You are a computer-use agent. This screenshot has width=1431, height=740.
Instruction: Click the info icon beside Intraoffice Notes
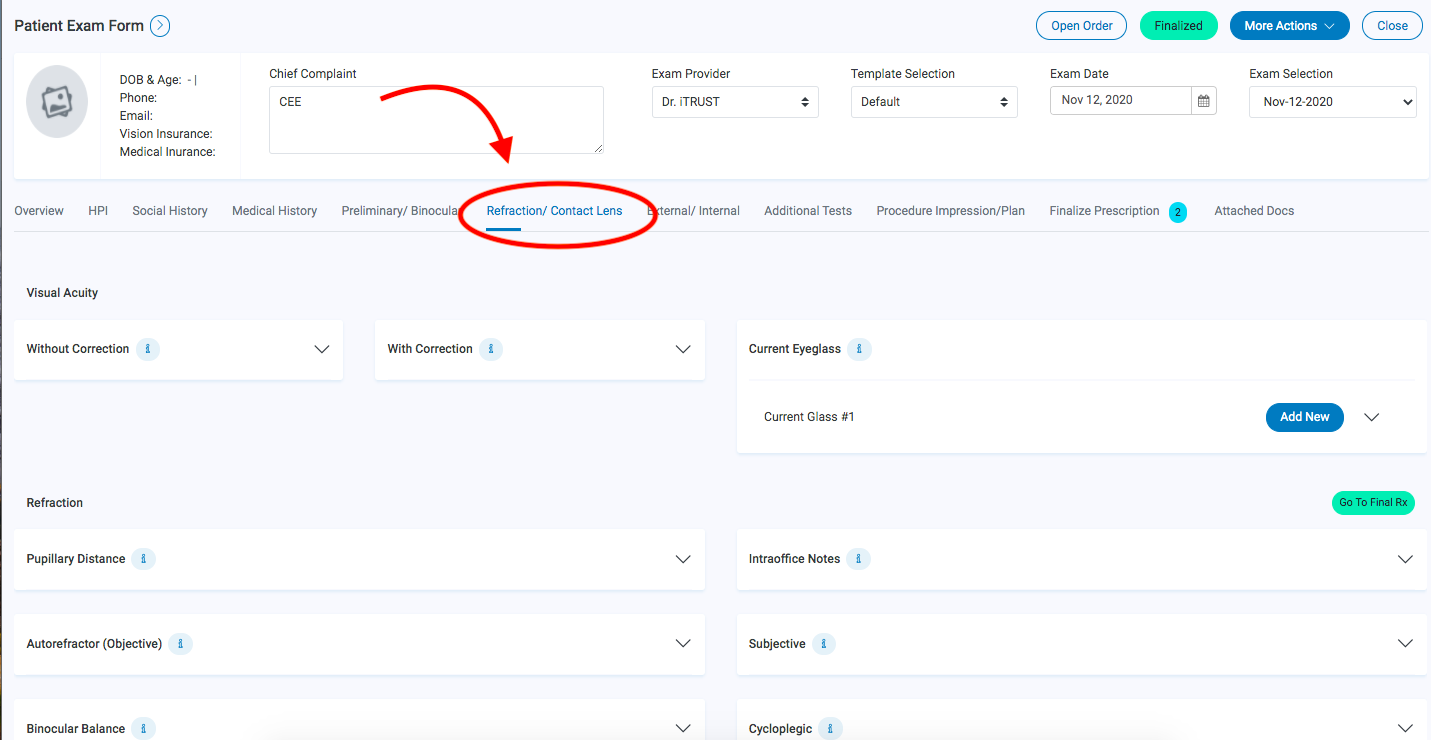coord(858,559)
